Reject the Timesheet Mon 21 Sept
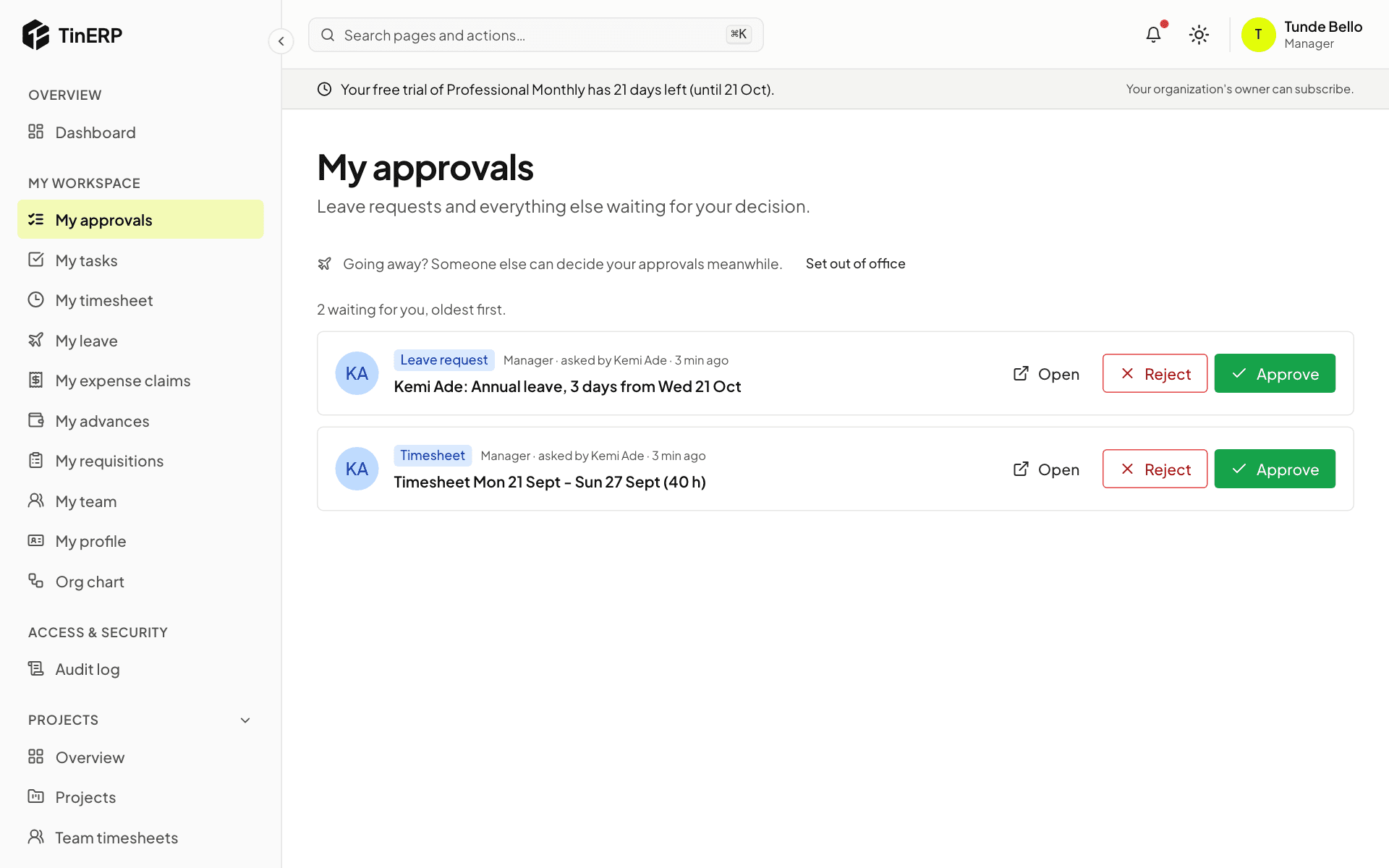The width and height of the screenshot is (1389, 868). (x=1155, y=469)
